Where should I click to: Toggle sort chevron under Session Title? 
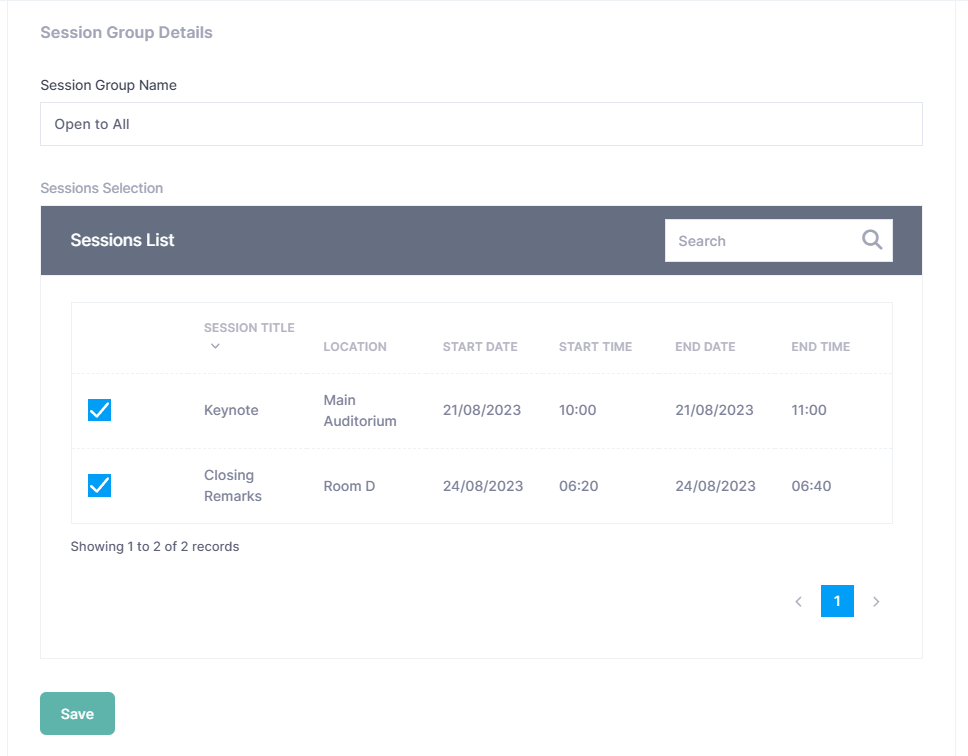(x=215, y=347)
